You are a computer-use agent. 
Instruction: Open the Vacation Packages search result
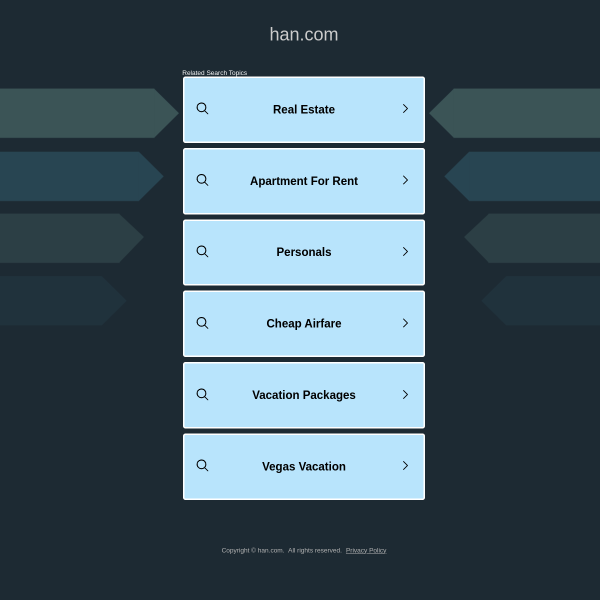304,395
